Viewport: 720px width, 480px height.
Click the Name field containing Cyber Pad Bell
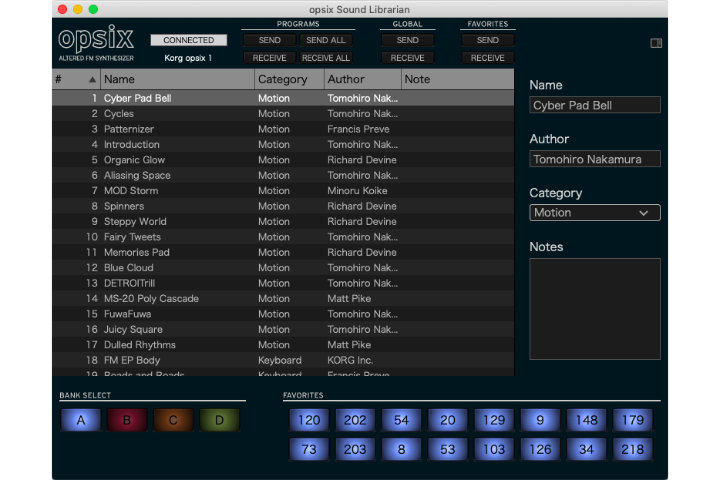point(594,105)
